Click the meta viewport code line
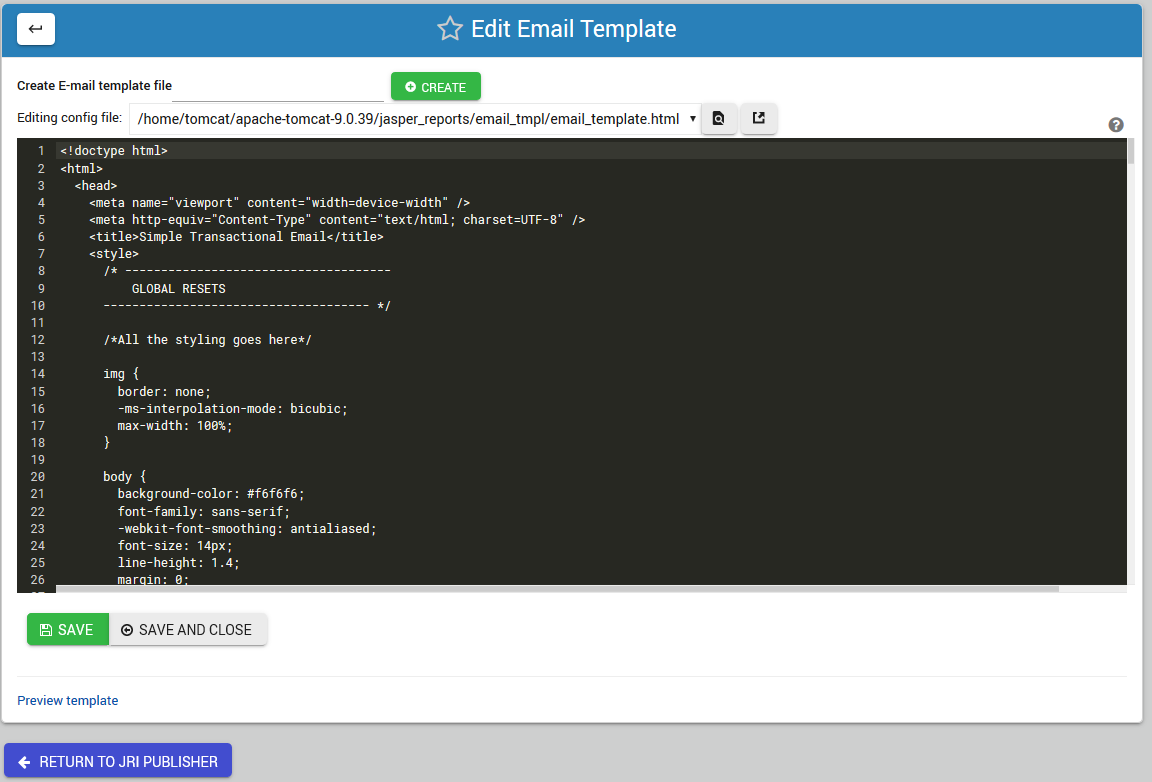The height and width of the screenshot is (782, 1152). [279, 203]
